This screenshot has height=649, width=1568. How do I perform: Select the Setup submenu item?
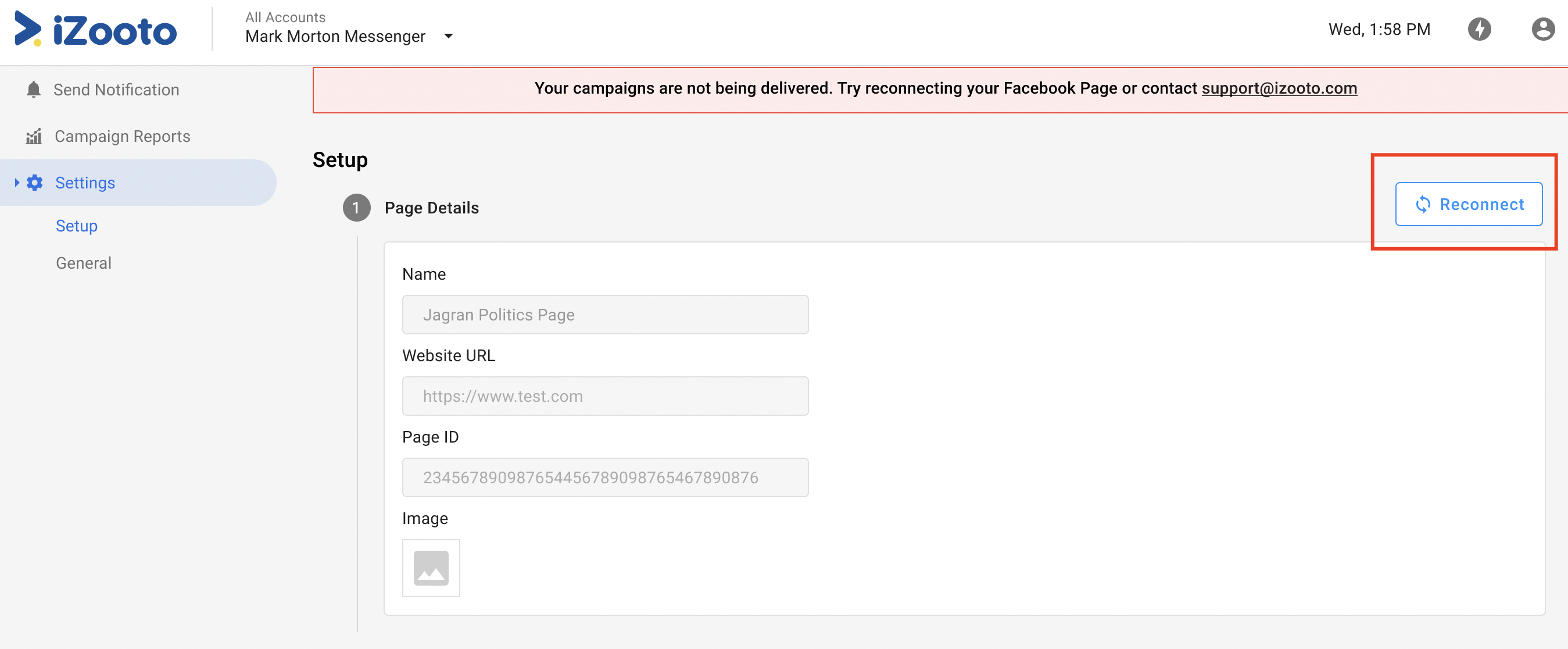point(77,226)
